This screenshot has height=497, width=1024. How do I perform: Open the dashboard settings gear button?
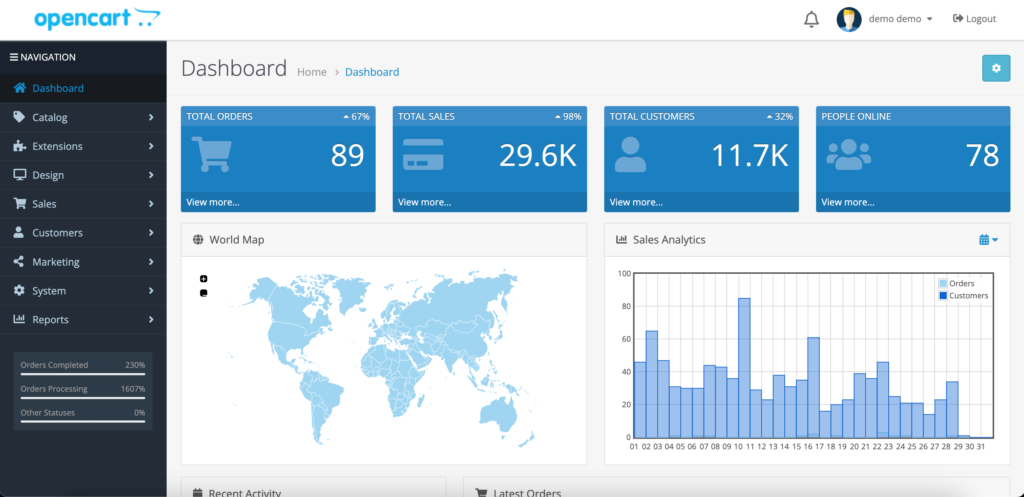[x=996, y=68]
